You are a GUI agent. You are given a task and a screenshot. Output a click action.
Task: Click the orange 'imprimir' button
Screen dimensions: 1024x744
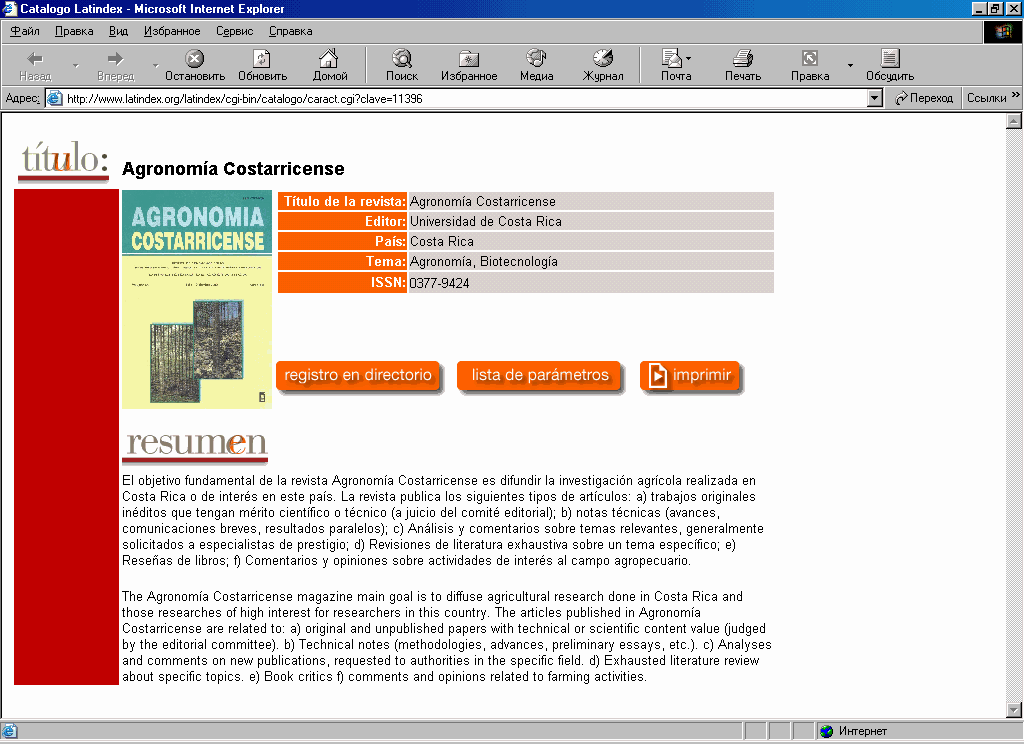pos(690,376)
